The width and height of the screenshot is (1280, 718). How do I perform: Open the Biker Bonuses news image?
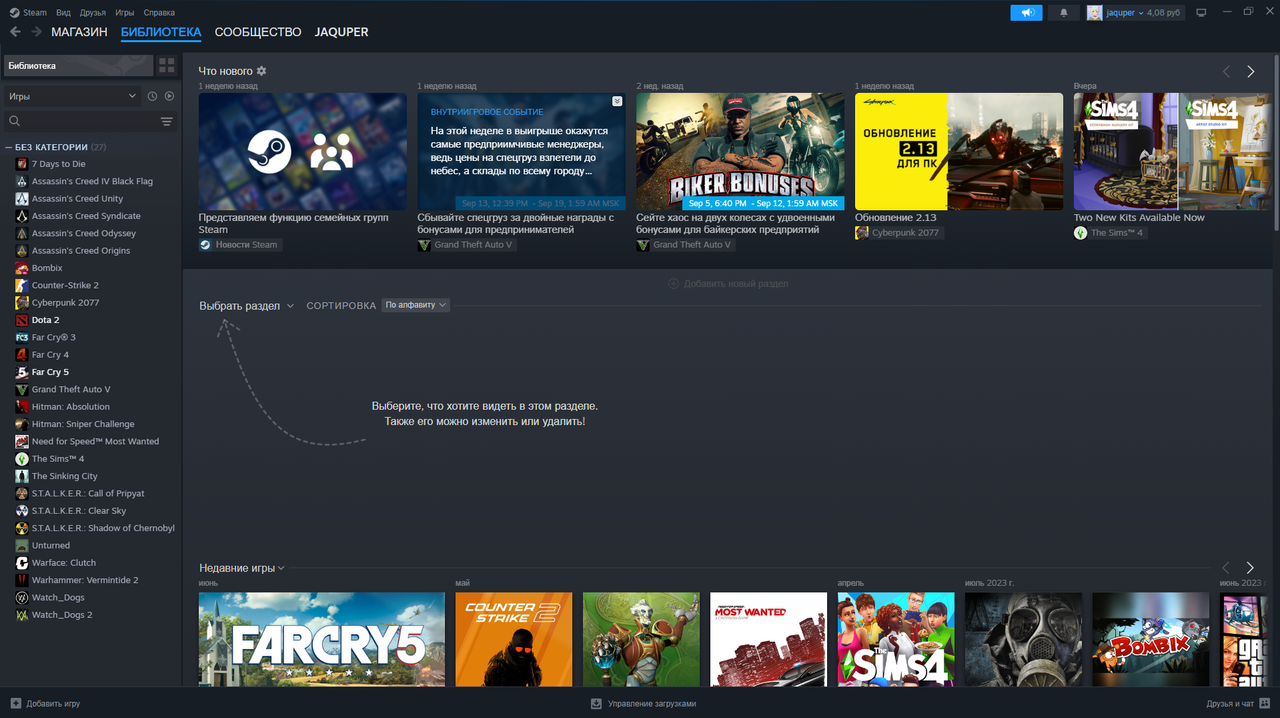740,151
